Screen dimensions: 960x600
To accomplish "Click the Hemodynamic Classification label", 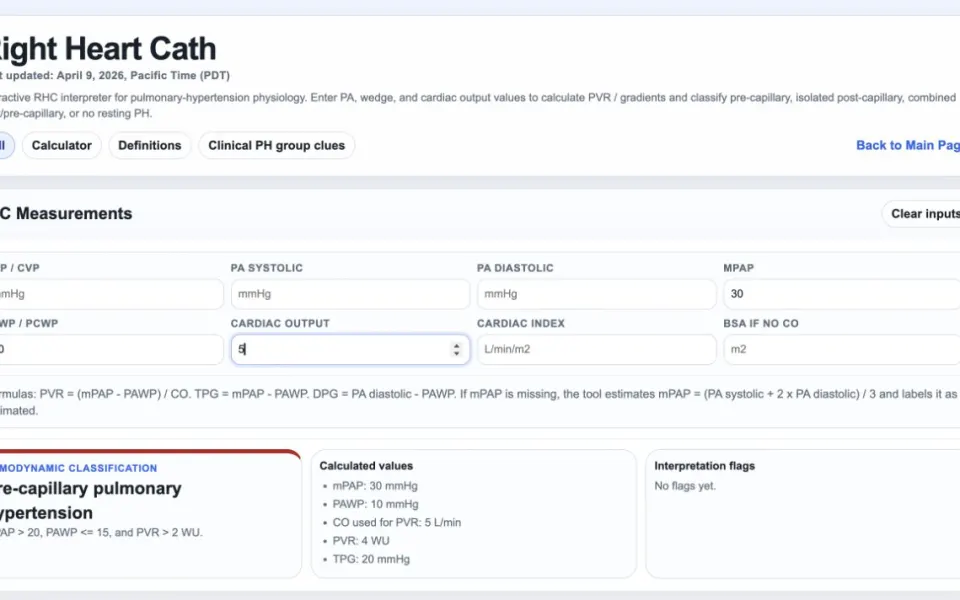I will click(78, 468).
